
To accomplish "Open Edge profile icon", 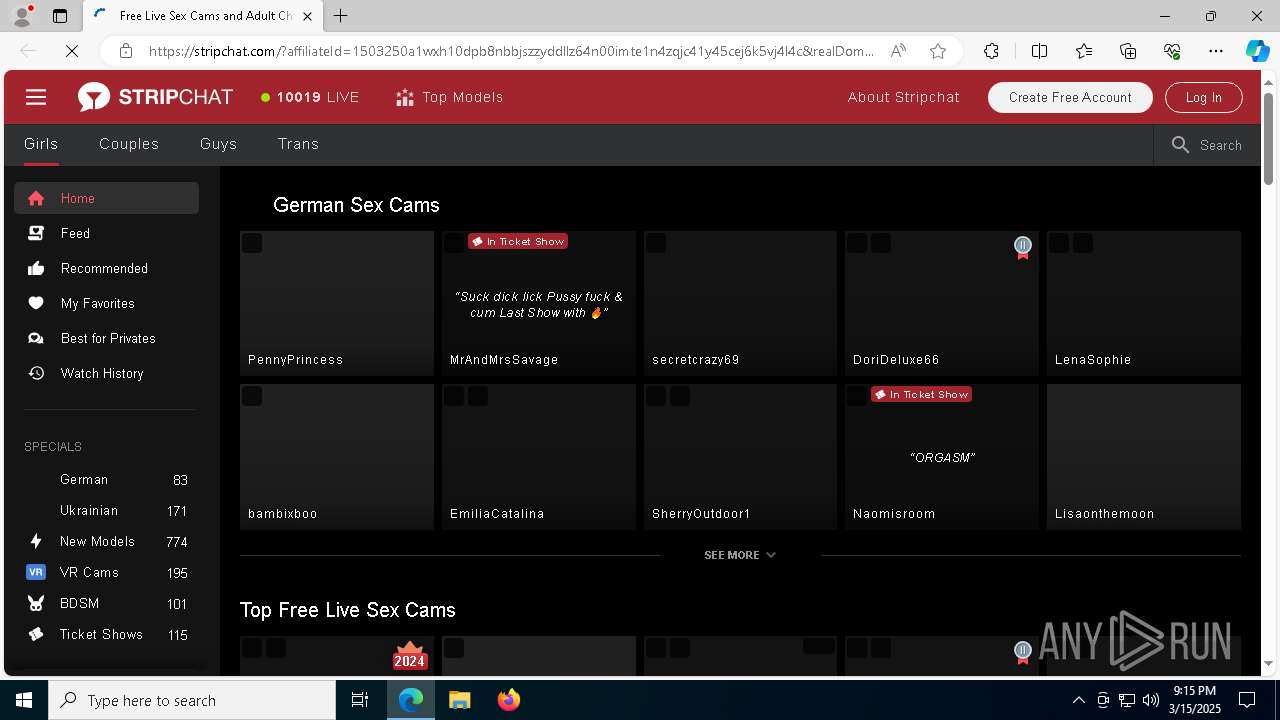I will click(21, 16).
